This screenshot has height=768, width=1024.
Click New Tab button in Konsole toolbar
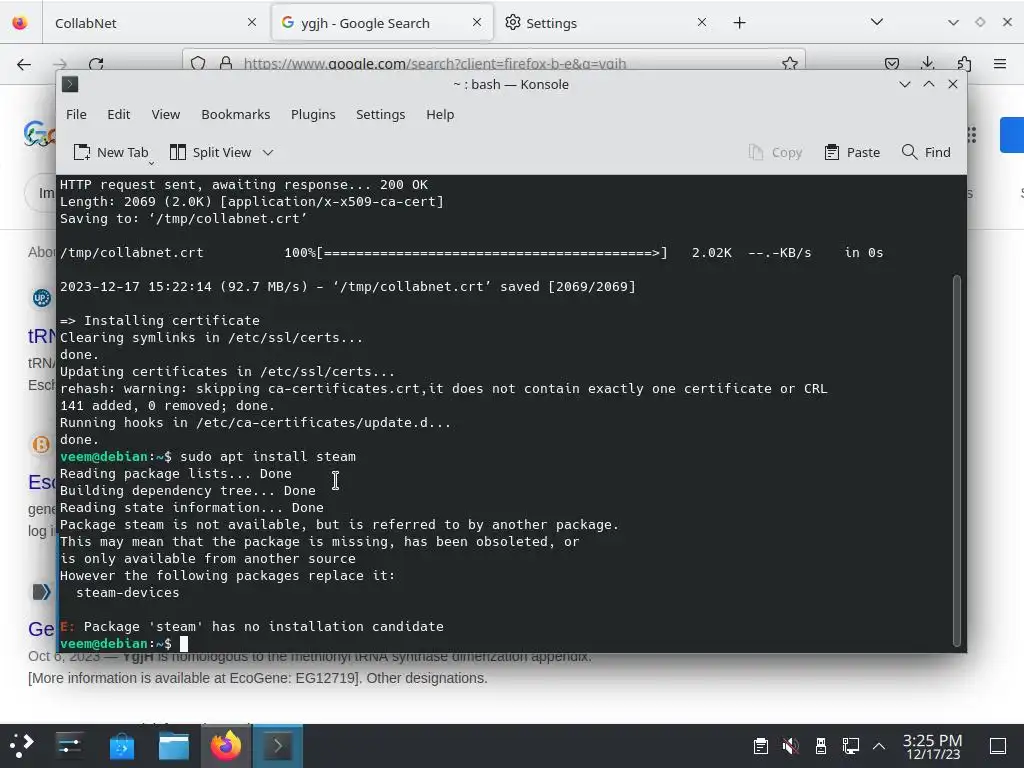coord(111,152)
